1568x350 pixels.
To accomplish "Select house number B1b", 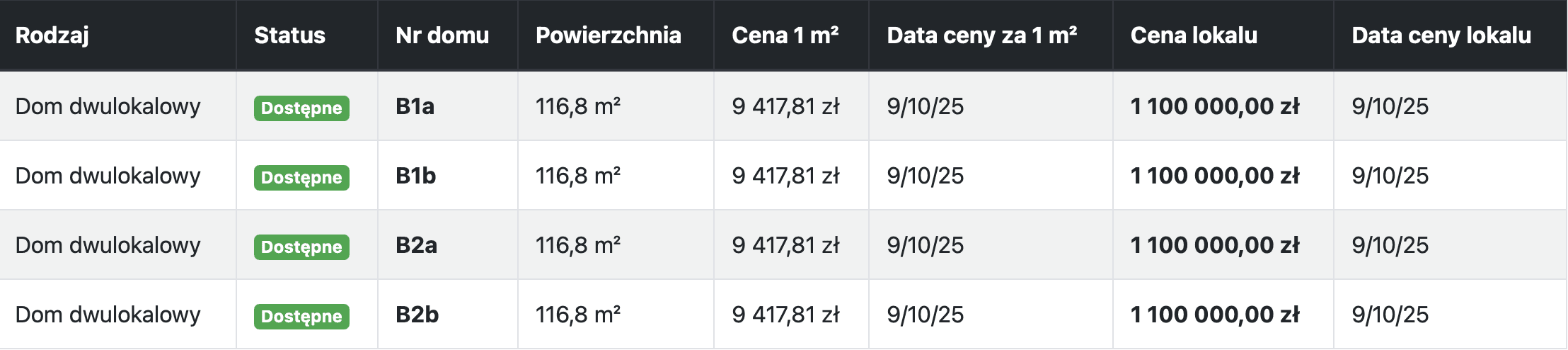I will pos(415,176).
